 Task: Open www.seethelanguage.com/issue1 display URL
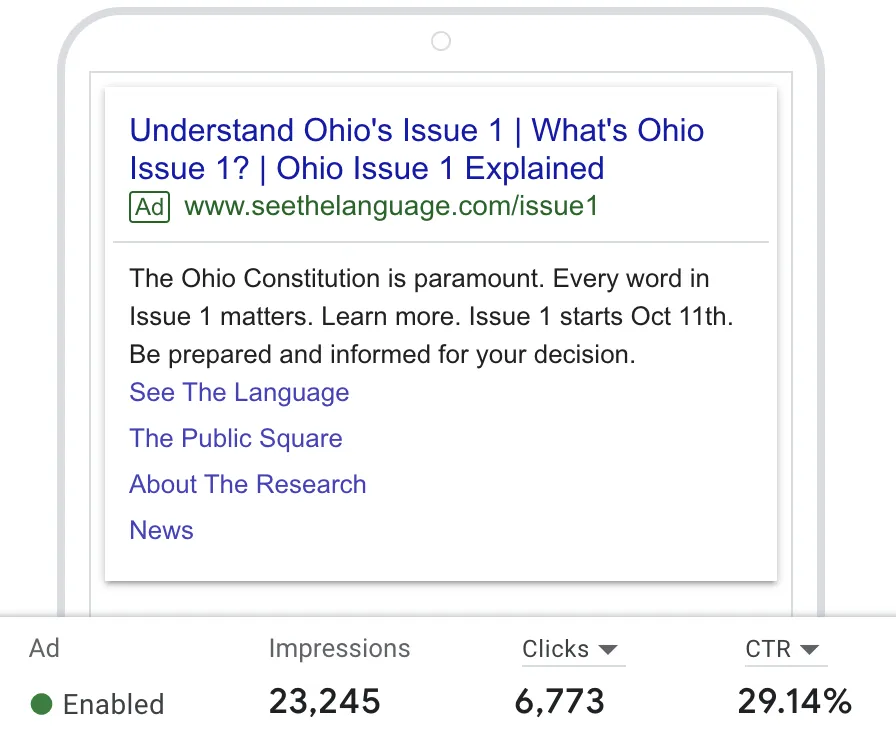tap(391, 206)
